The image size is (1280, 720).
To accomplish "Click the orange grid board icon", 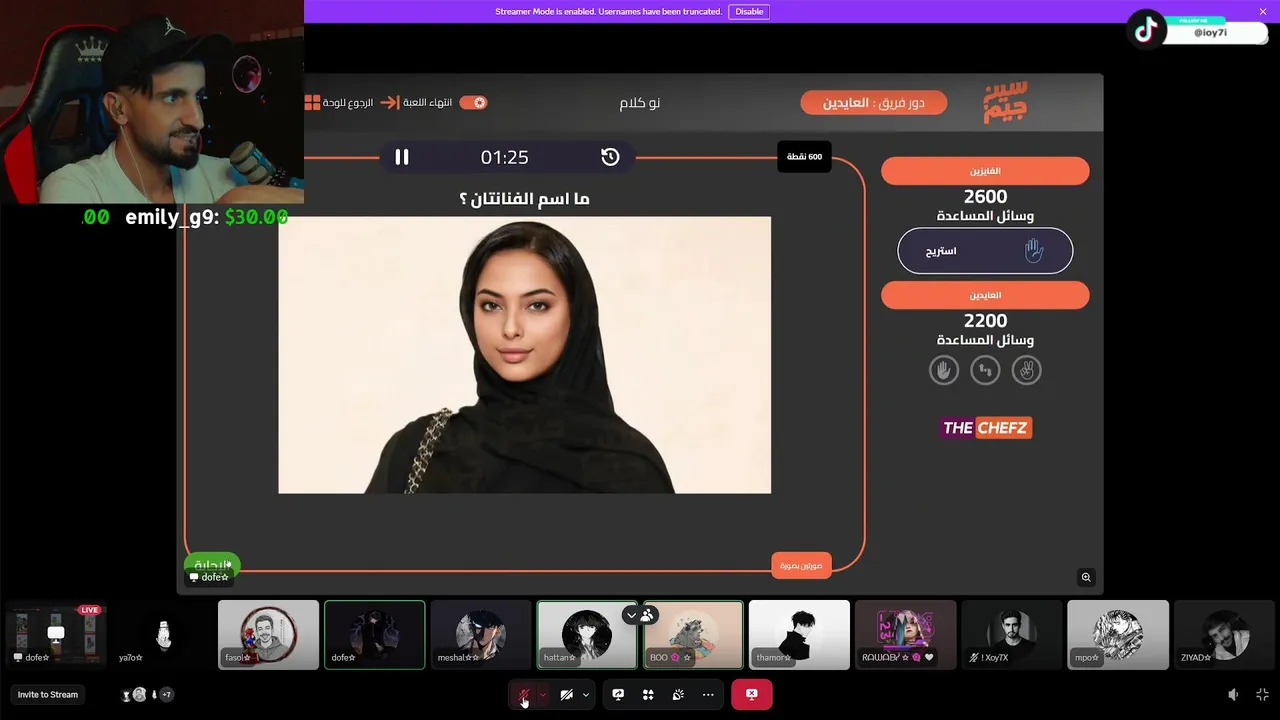I will click(x=312, y=102).
